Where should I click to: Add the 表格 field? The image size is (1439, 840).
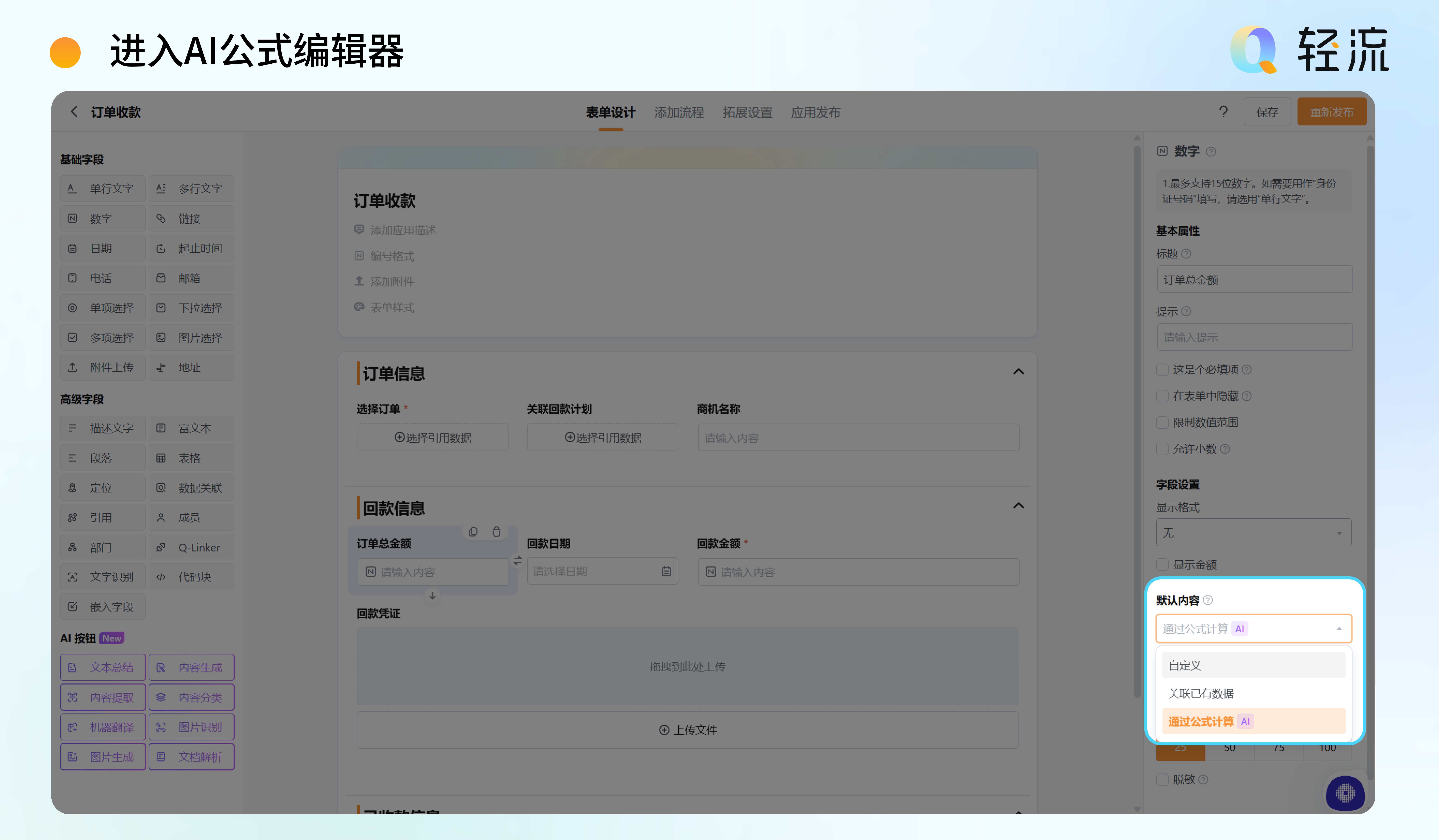pos(191,458)
